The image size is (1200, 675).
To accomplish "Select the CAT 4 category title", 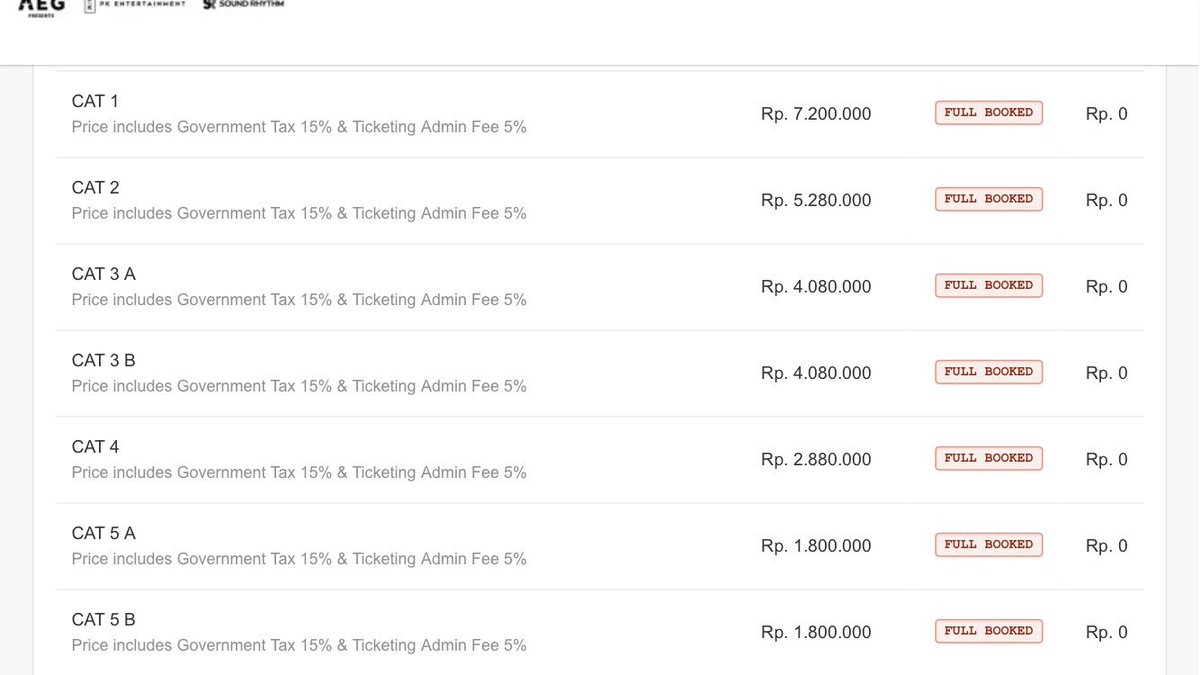I will 95,447.
